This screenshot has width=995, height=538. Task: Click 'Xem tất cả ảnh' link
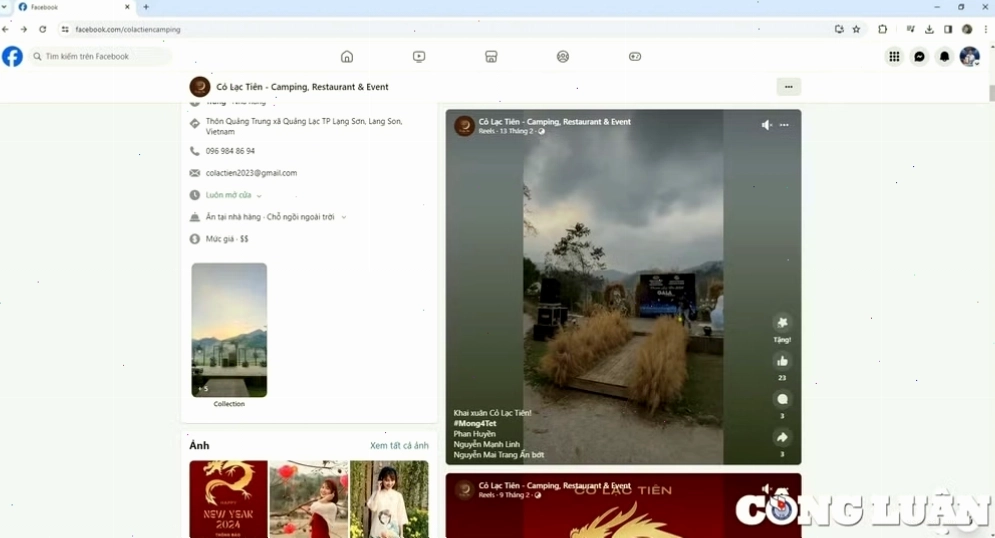[x=399, y=445]
